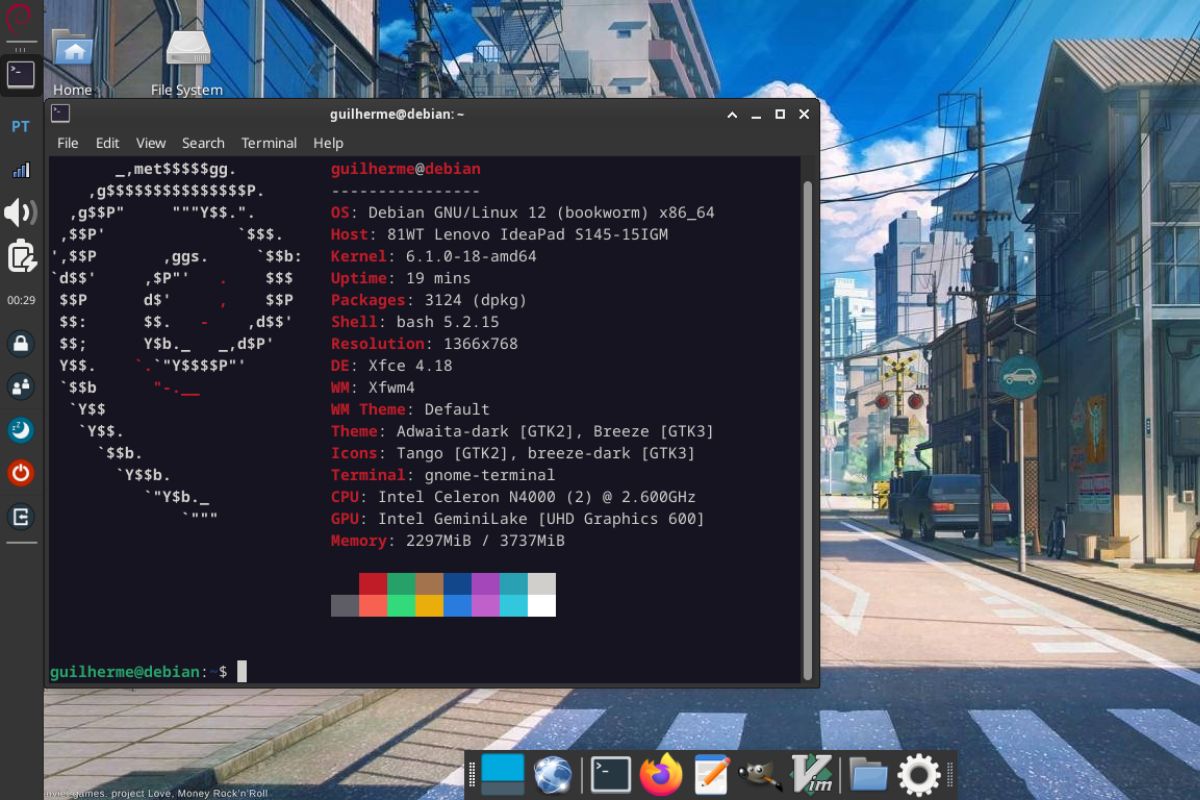This screenshot has width=1200, height=800.
Task: Switch keyboard layout via the PT indicator
Action: click(21, 127)
